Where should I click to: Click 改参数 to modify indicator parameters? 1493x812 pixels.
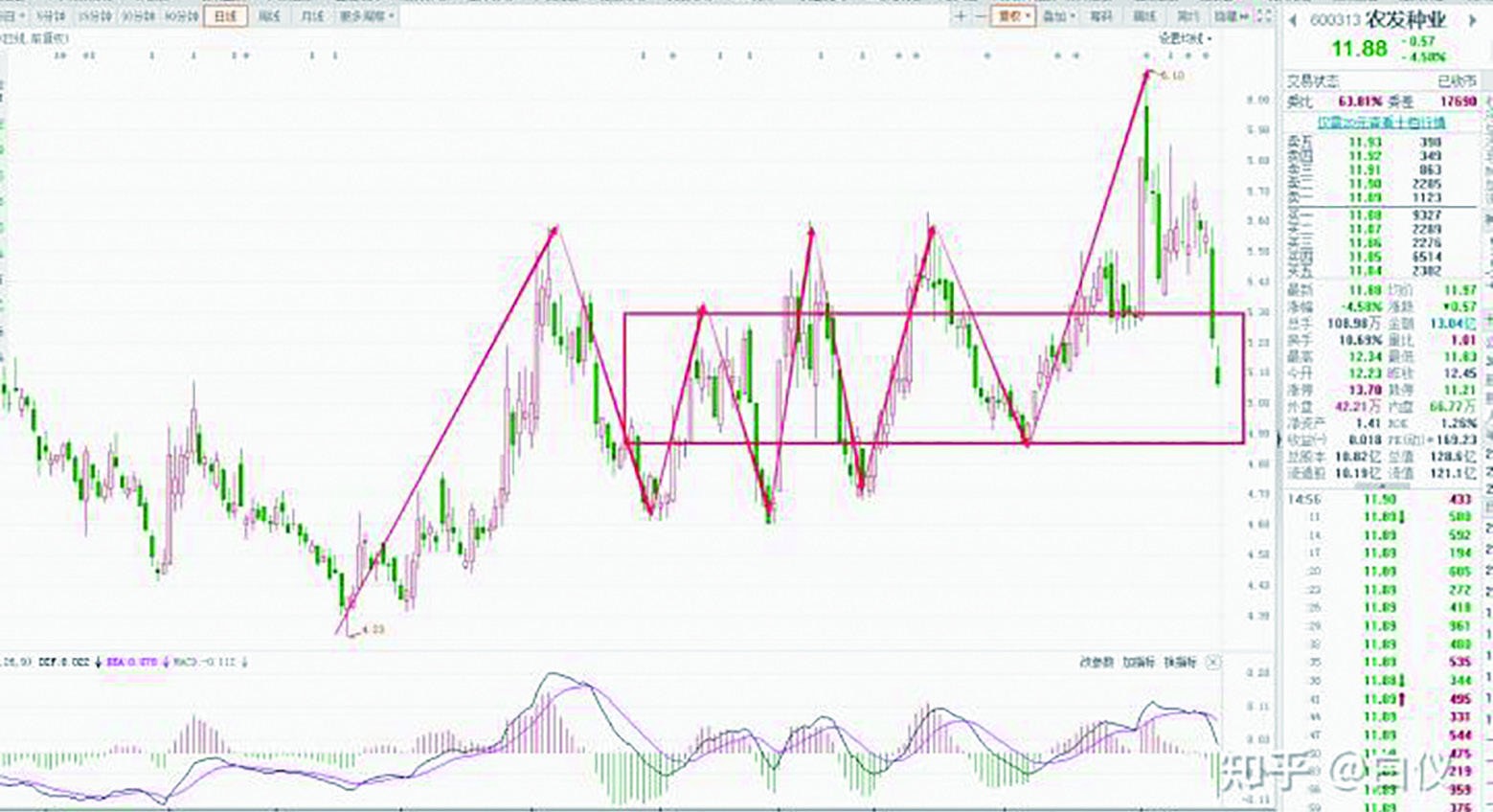point(1097,662)
